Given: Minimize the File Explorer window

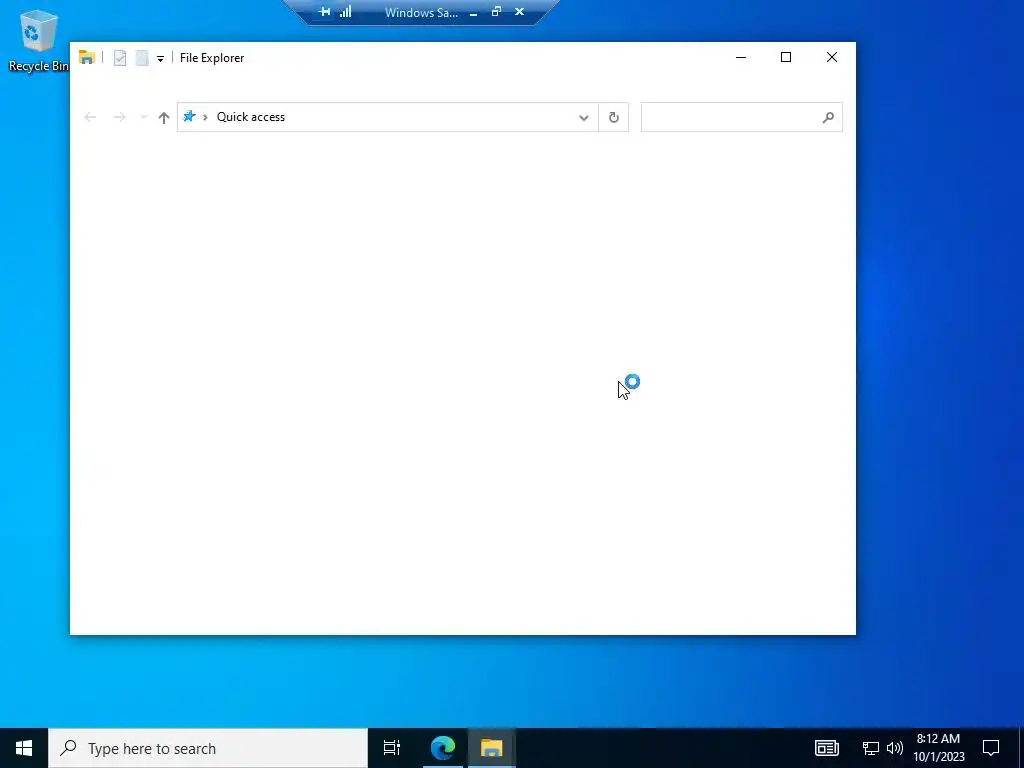Looking at the screenshot, I should [x=741, y=57].
